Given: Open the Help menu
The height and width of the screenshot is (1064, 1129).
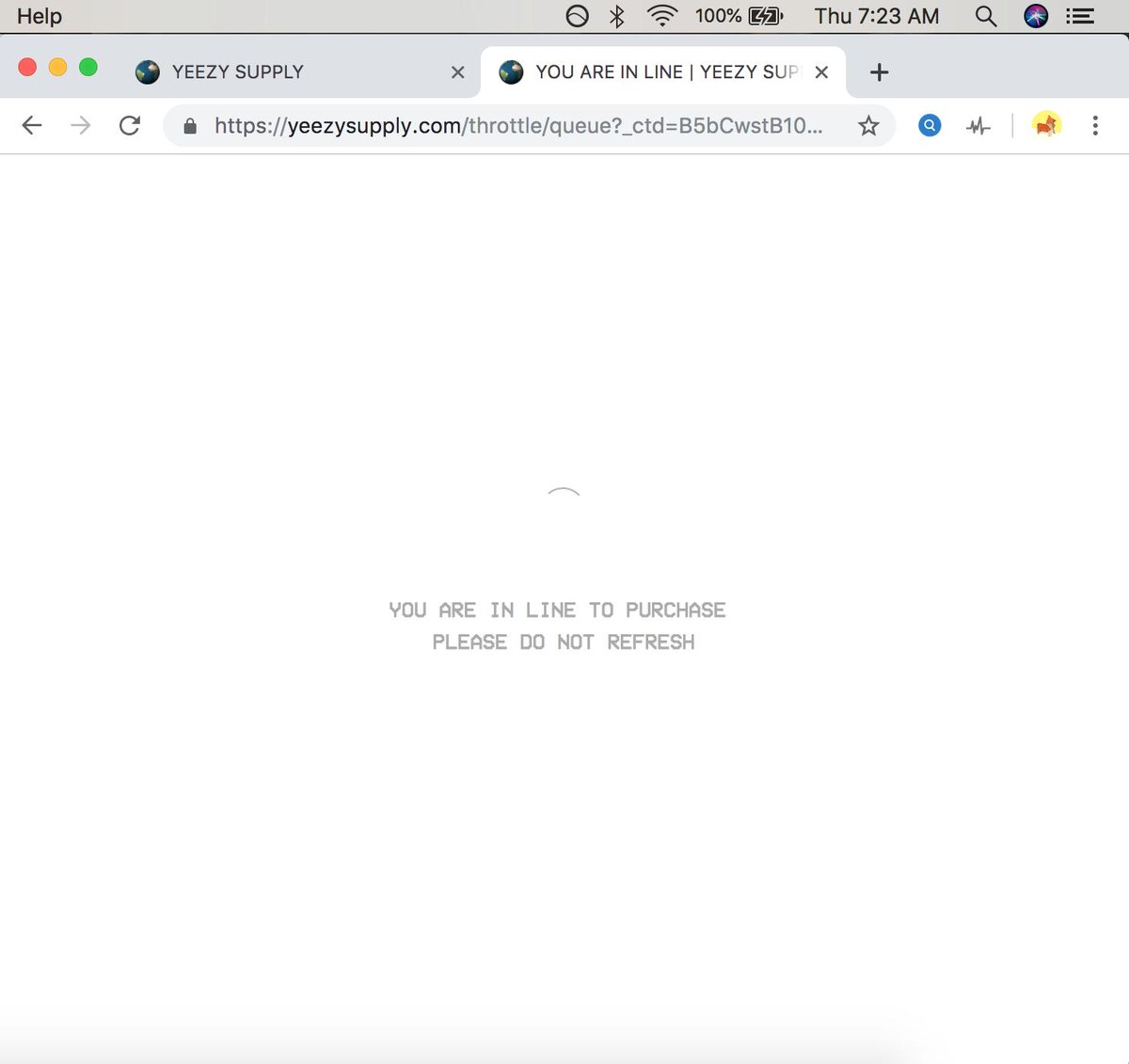Looking at the screenshot, I should click(x=39, y=16).
